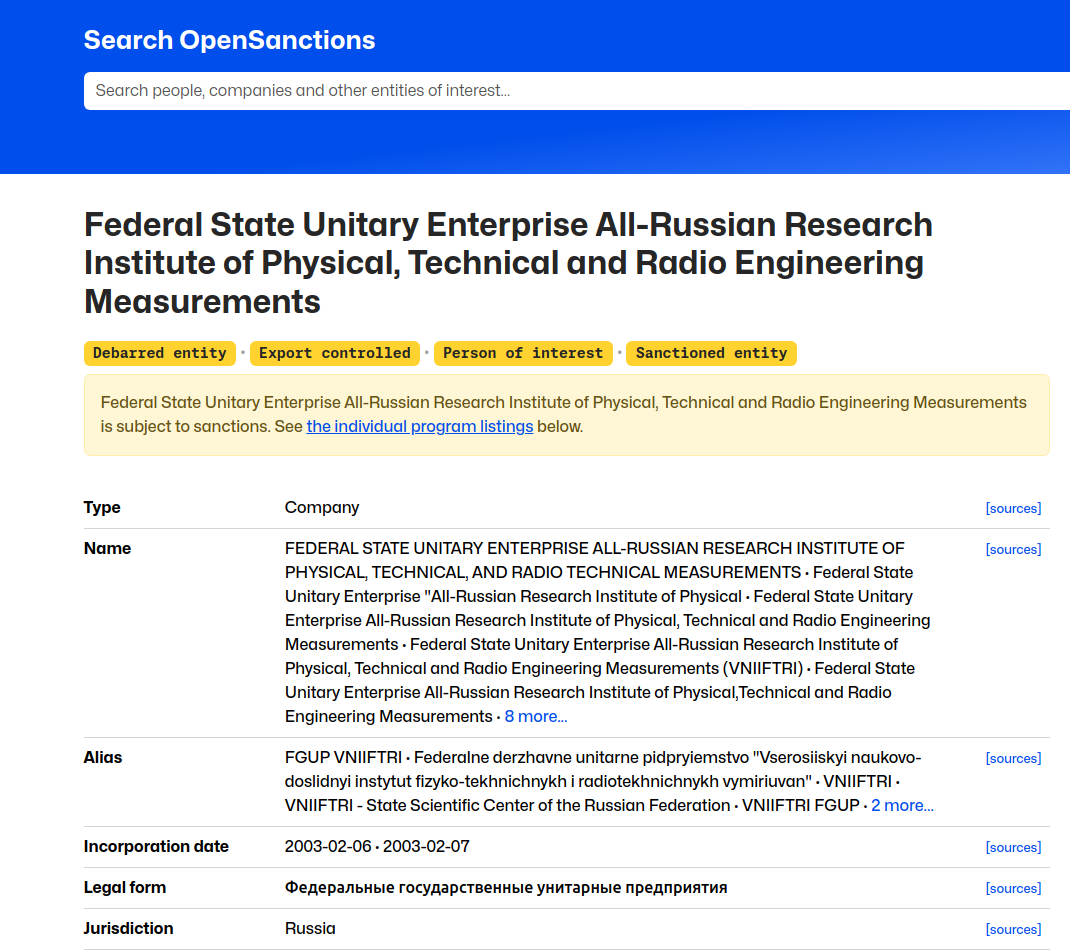
Task: Click the Export controlled tag
Action: click(x=334, y=354)
